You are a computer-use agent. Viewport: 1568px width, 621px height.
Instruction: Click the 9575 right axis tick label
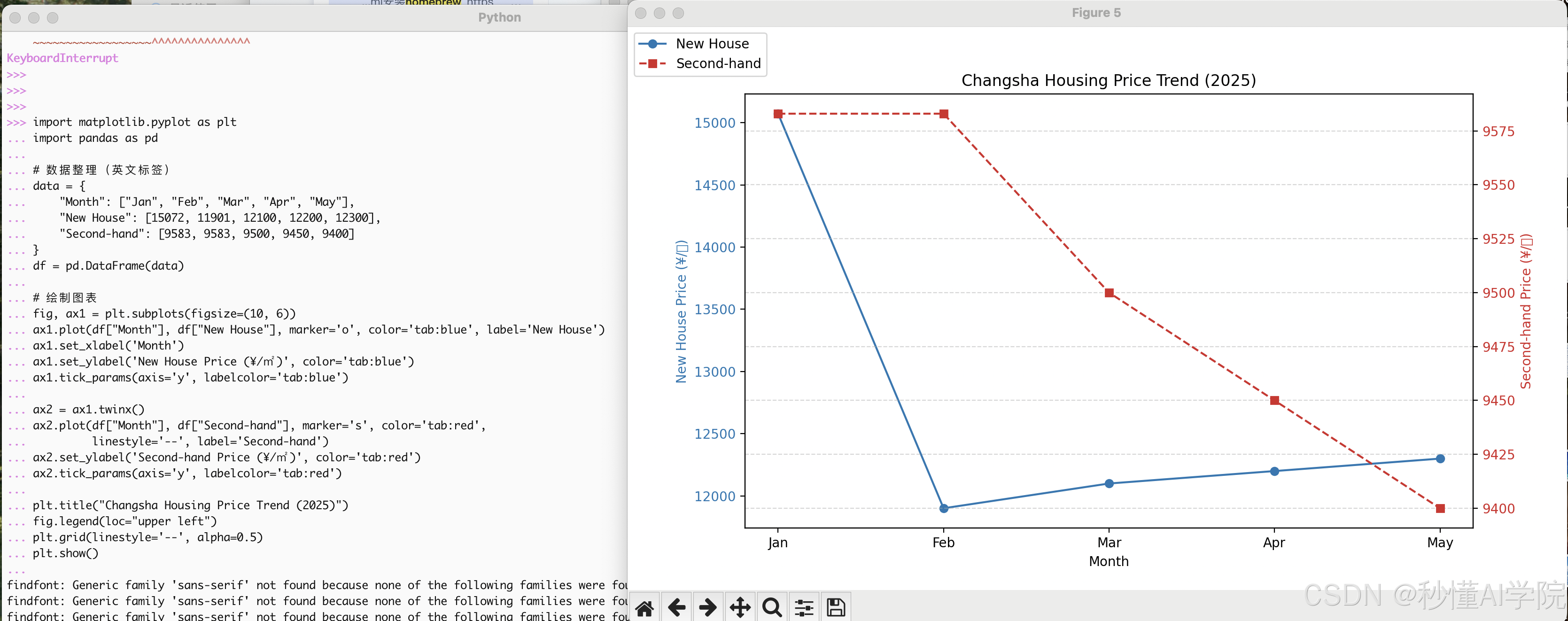point(1498,132)
